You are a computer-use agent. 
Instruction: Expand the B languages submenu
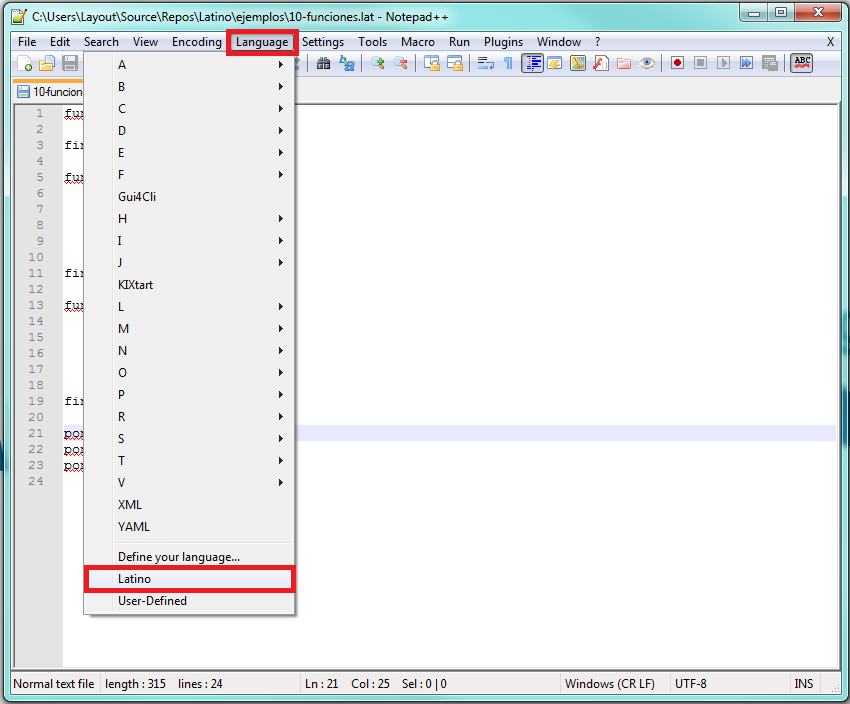point(189,87)
